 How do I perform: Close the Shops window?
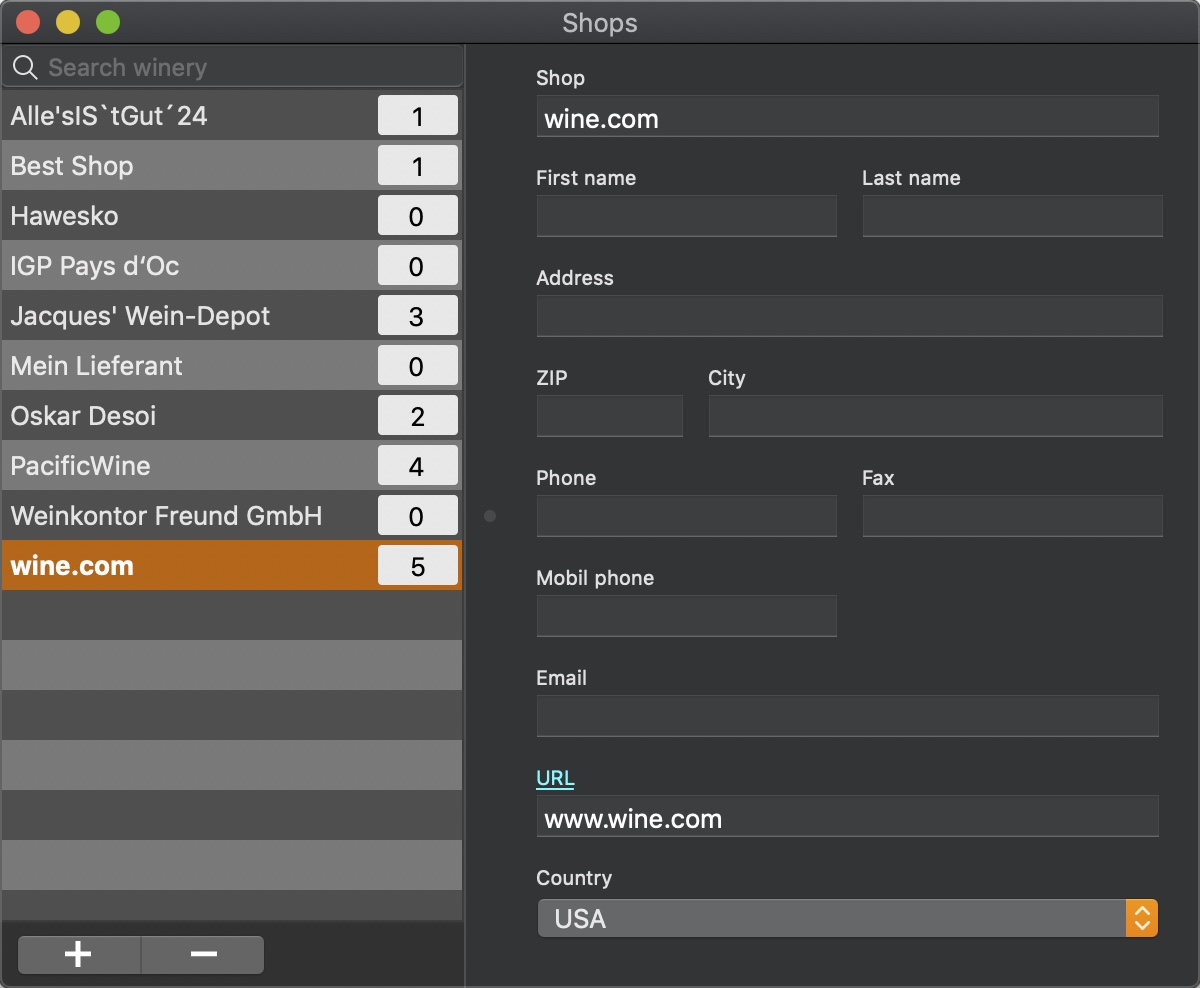pos(28,22)
